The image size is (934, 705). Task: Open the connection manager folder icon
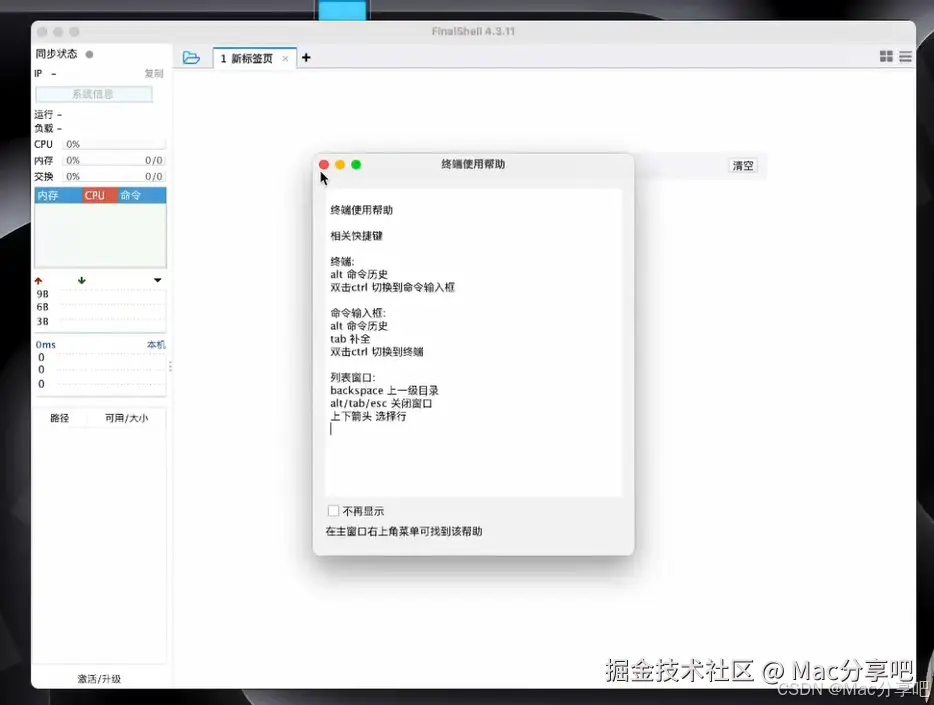click(x=191, y=58)
